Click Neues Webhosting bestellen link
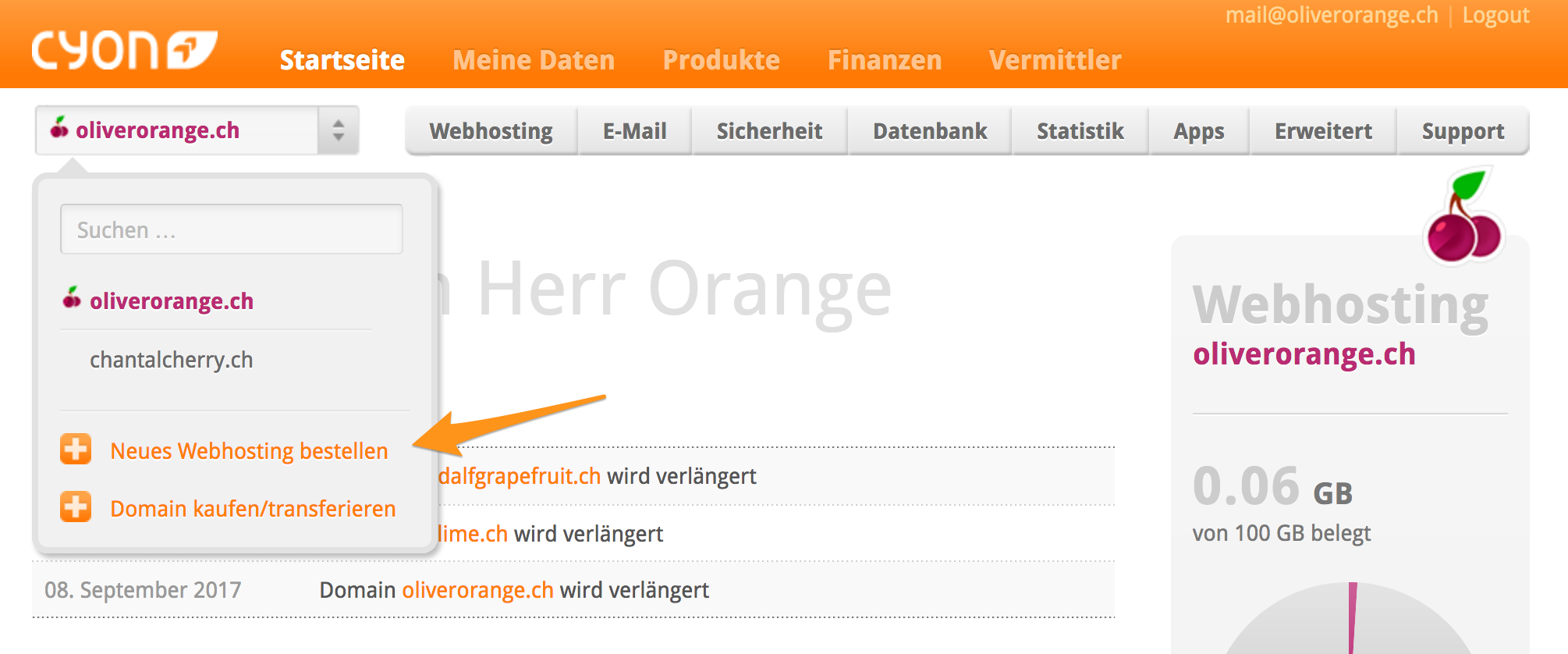This screenshot has width=1568, height=654. 249,451
